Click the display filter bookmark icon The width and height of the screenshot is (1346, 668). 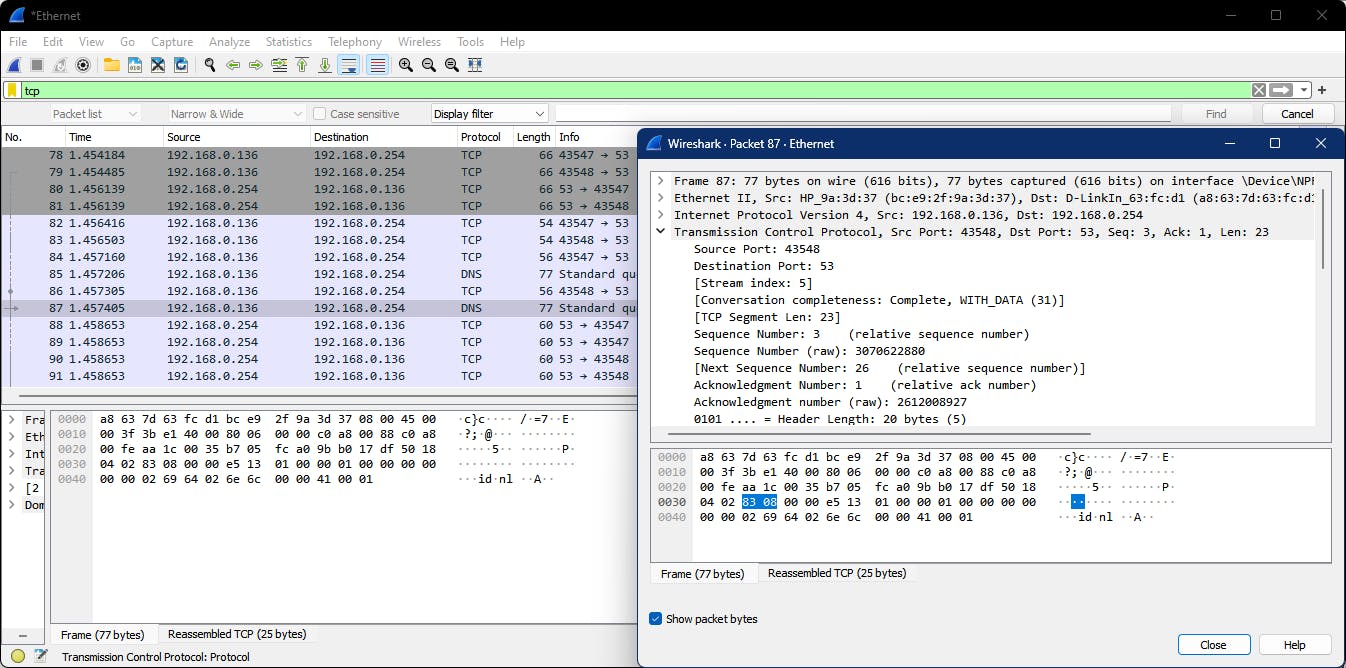(12, 90)
